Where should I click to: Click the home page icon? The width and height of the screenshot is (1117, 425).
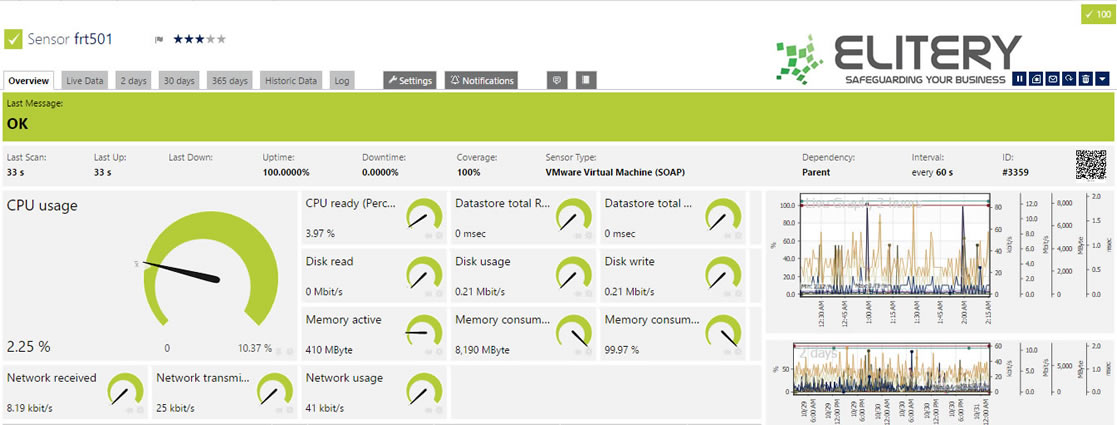click(1037, 79)
